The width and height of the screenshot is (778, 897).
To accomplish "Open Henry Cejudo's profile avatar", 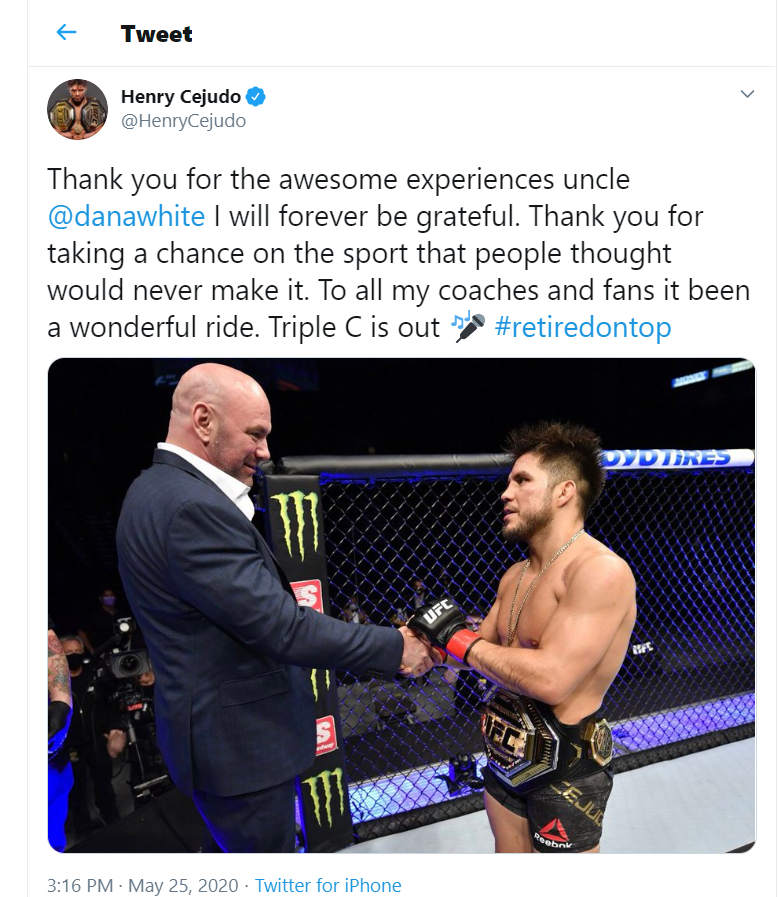I will click(77, 109).
